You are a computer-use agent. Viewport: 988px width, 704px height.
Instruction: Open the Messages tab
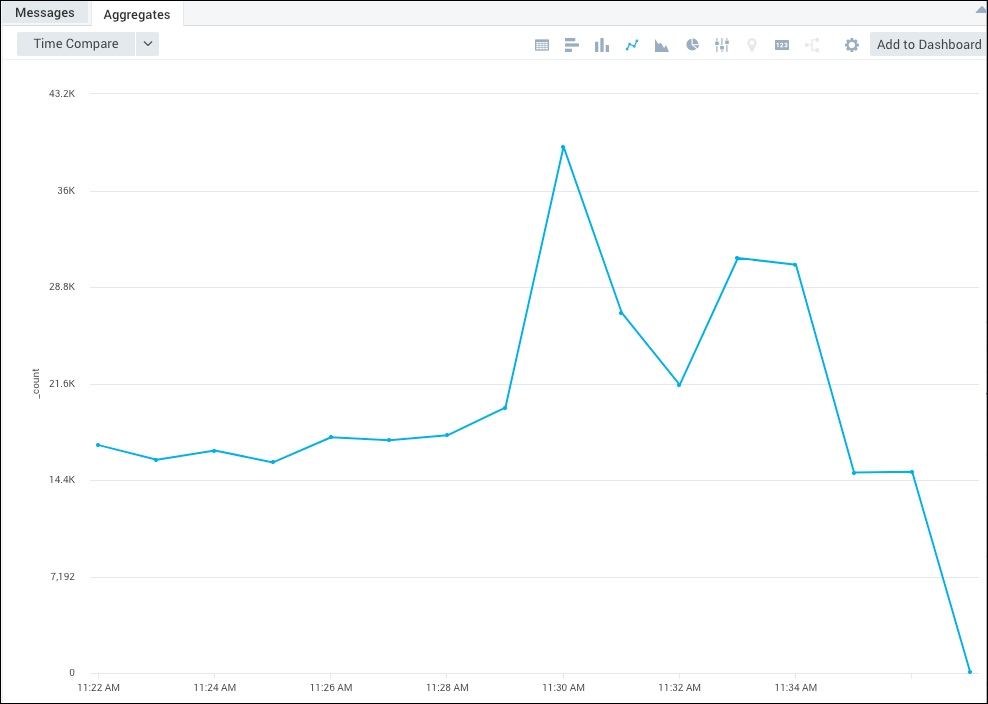click(45, 13)
